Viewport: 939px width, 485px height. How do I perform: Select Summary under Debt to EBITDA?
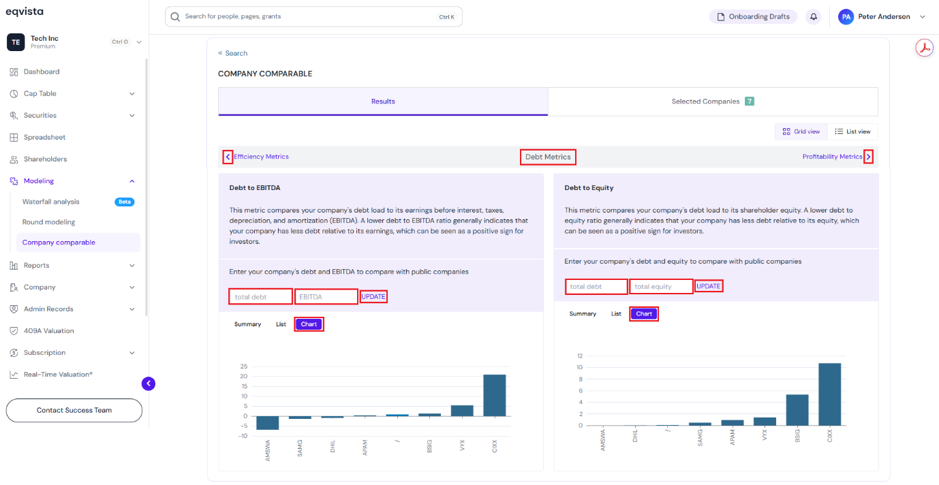247,325
